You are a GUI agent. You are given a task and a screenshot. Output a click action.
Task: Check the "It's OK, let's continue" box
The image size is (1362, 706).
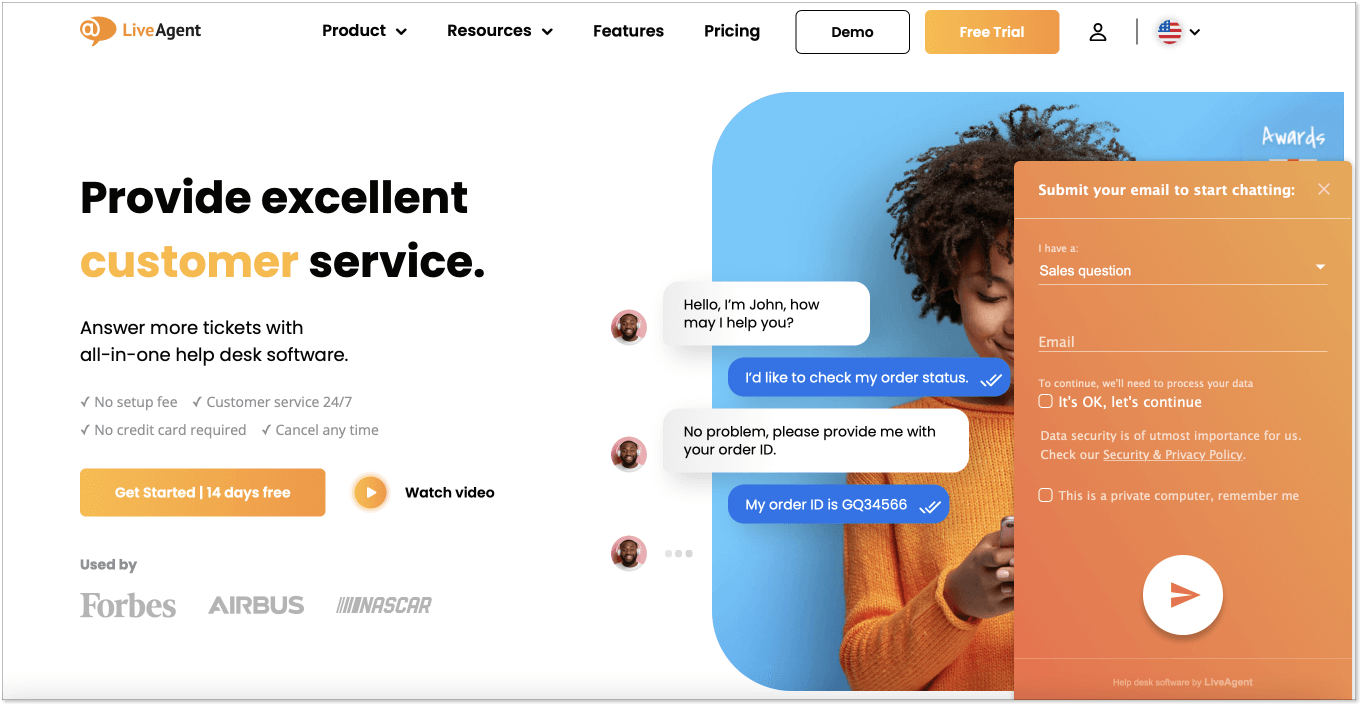(1046, 401)
